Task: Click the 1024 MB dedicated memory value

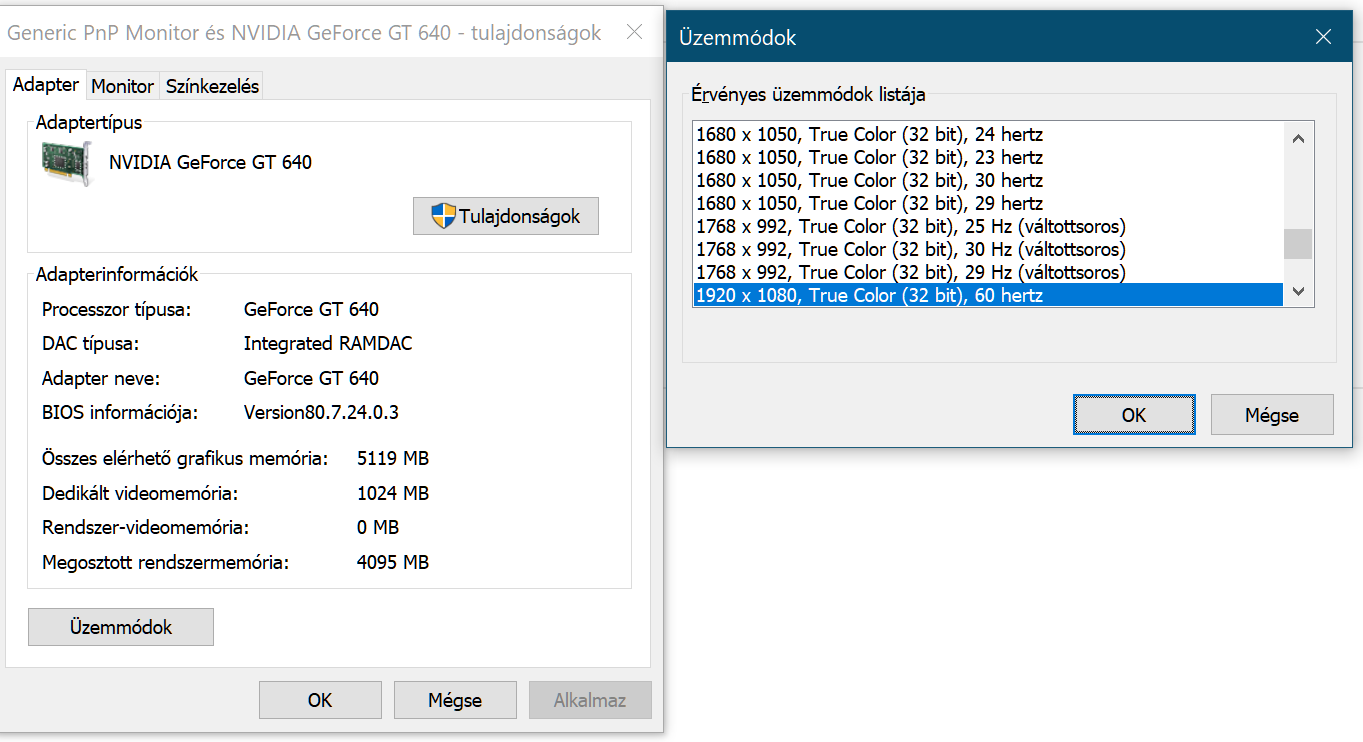Action: tap(393, 493)
